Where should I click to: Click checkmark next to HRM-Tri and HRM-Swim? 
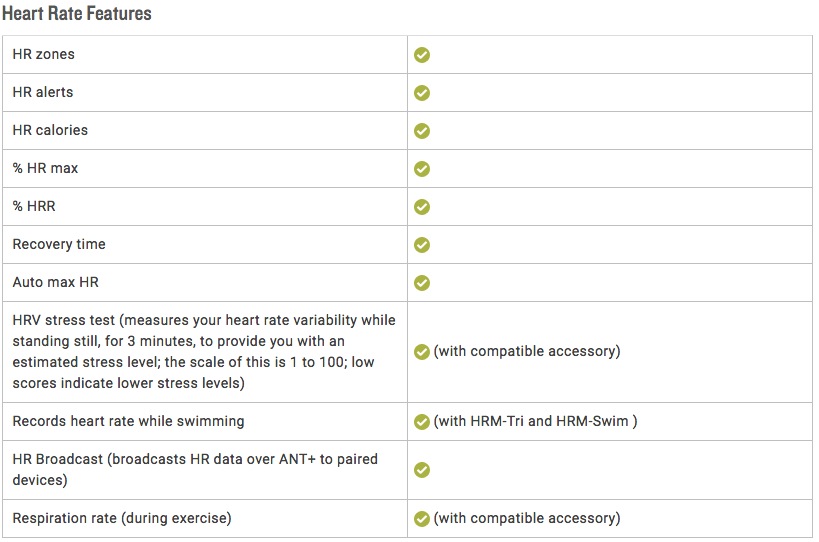(x=422, y=421)
